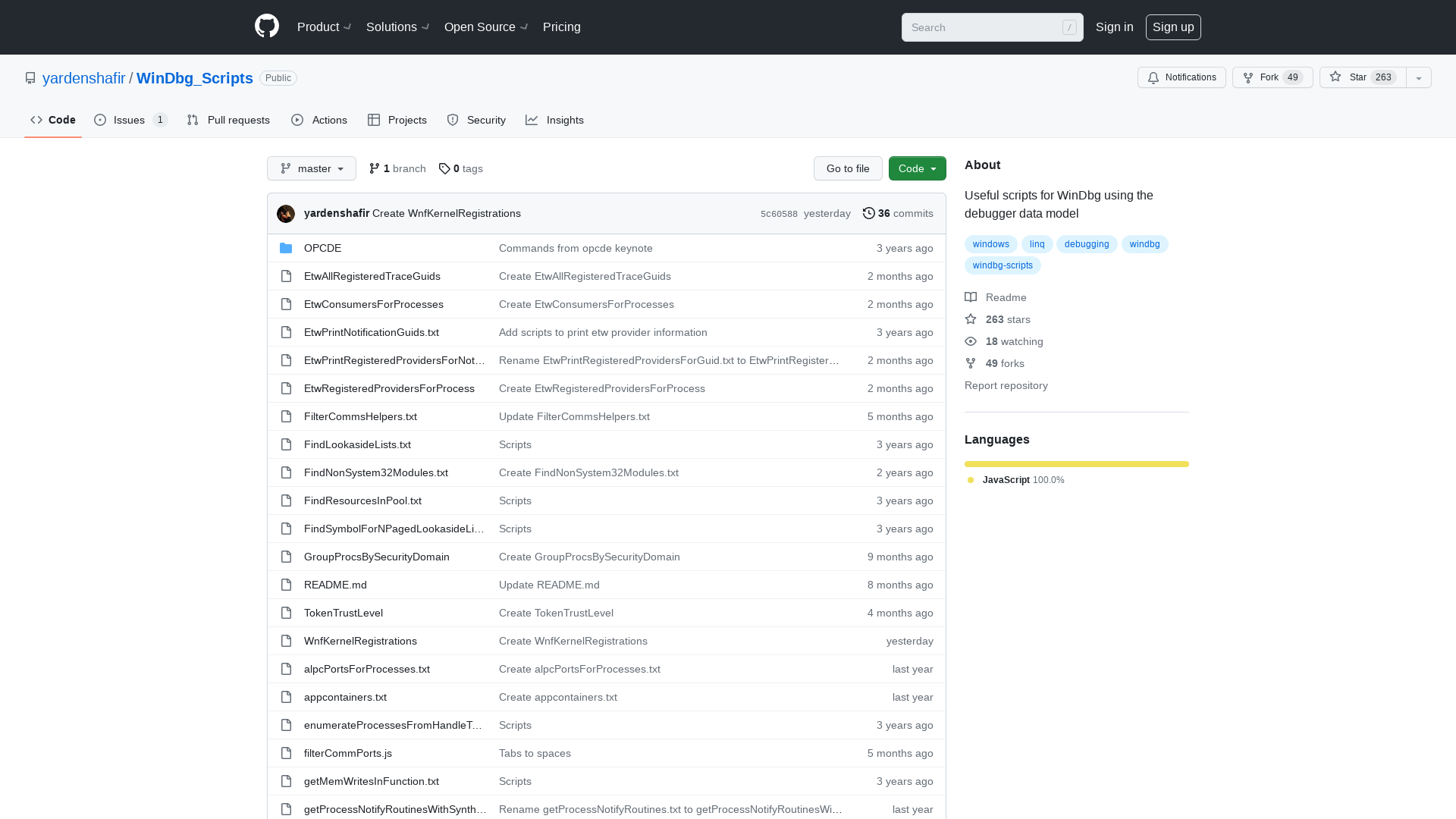
Task: Click the yellow JavaScript language bar
Action: pos(1077,464)
